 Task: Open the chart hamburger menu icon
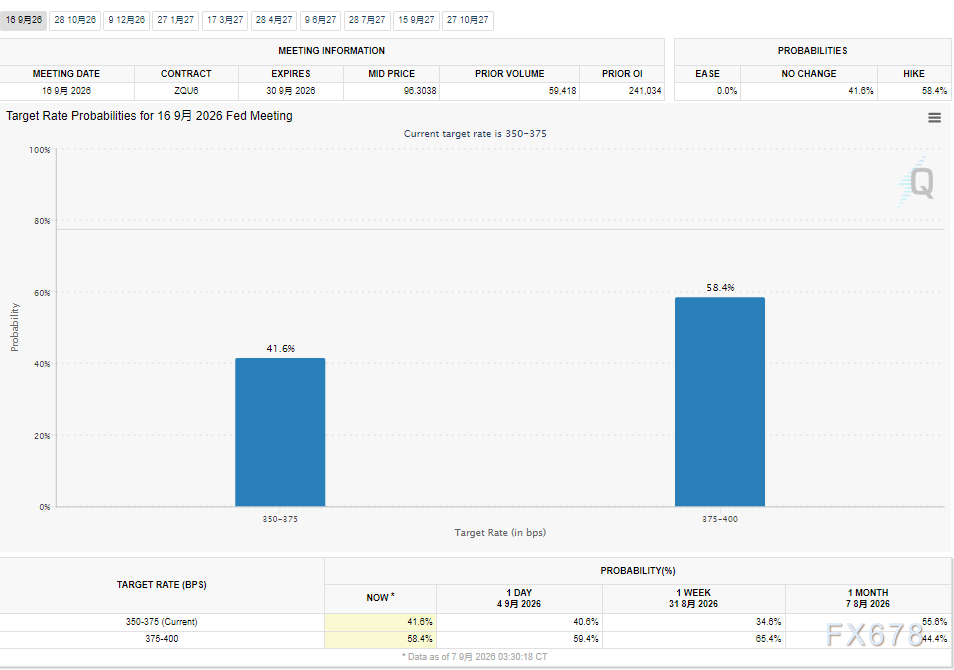pos(934,118)
